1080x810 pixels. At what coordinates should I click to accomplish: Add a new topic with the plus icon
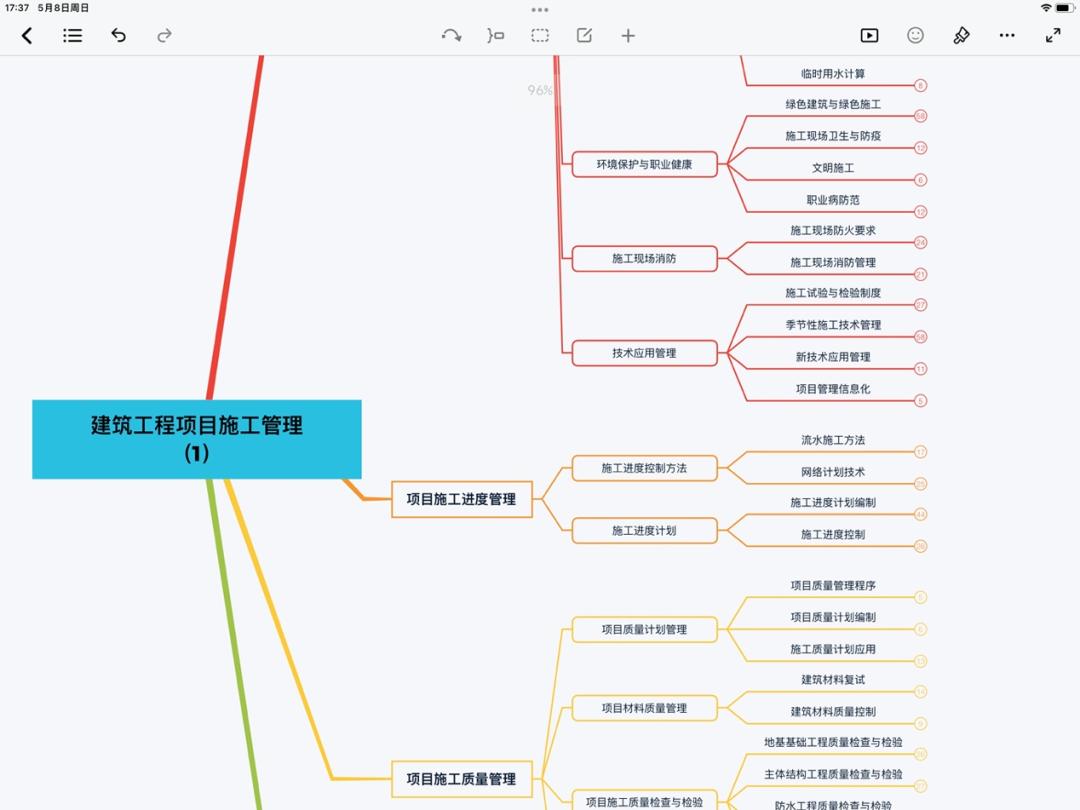click(628, 35)
